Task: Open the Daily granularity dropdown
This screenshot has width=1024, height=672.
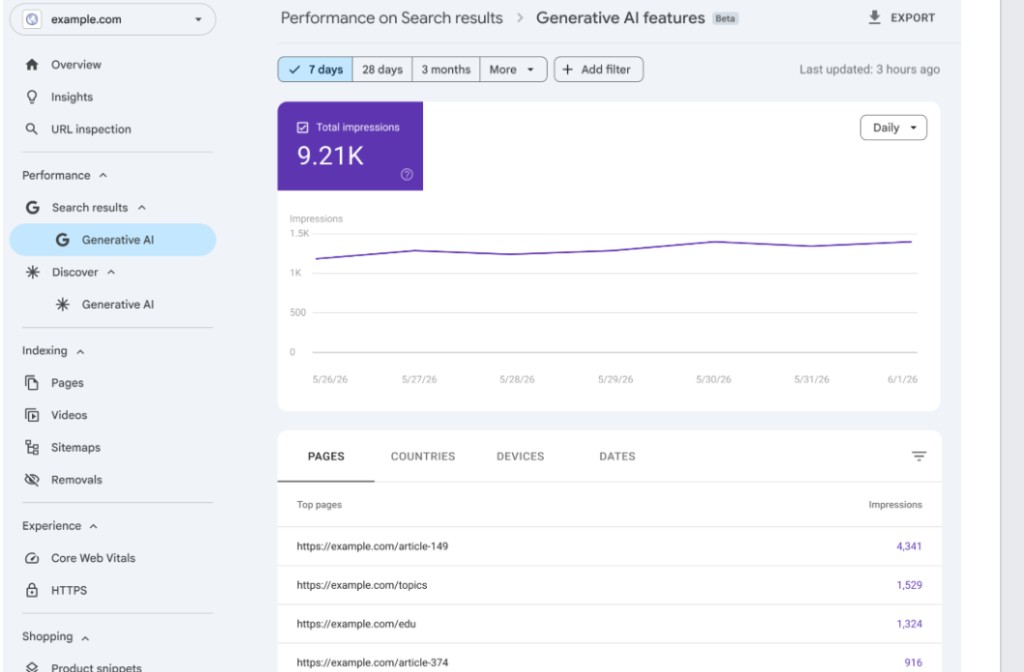Action: [893, 128]
